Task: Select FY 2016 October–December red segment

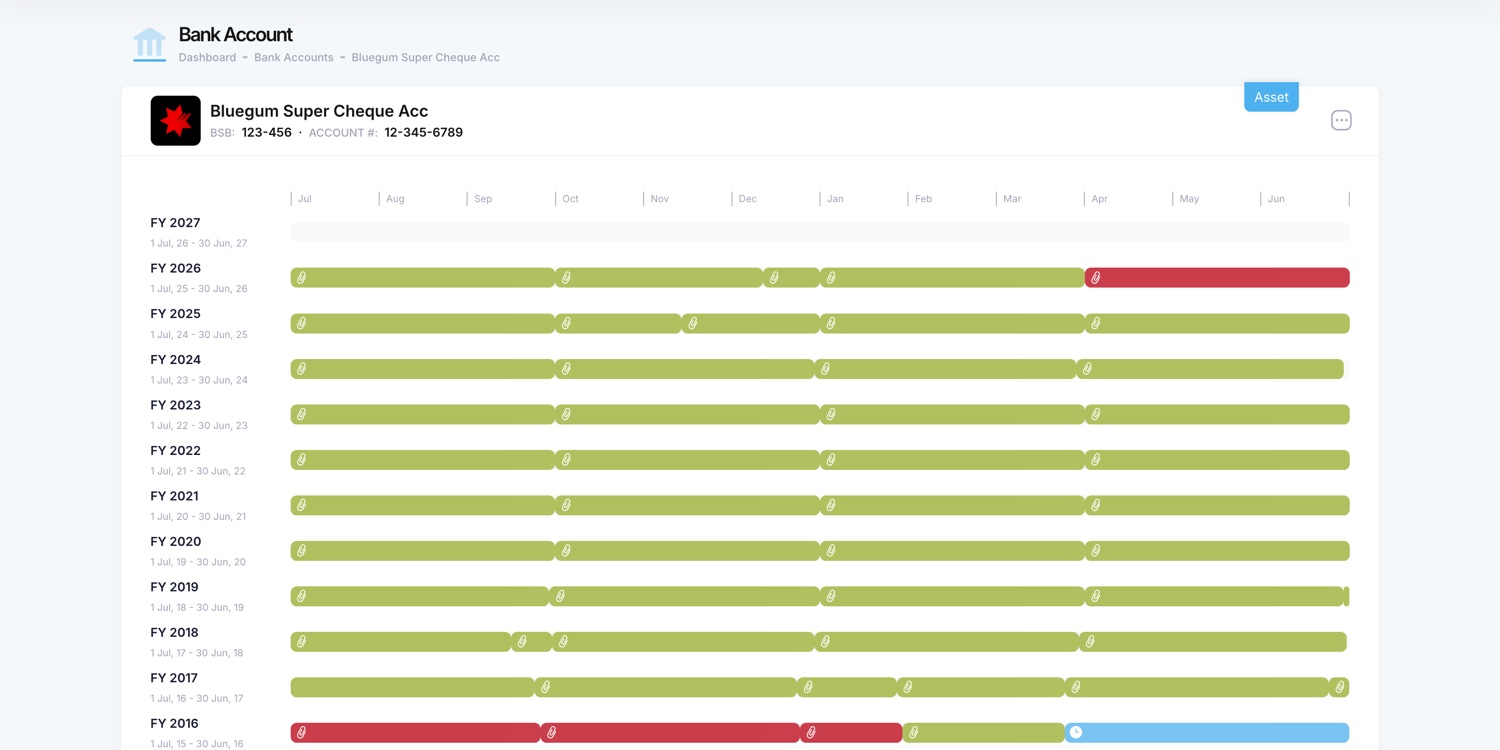Action: pos(670,733)
